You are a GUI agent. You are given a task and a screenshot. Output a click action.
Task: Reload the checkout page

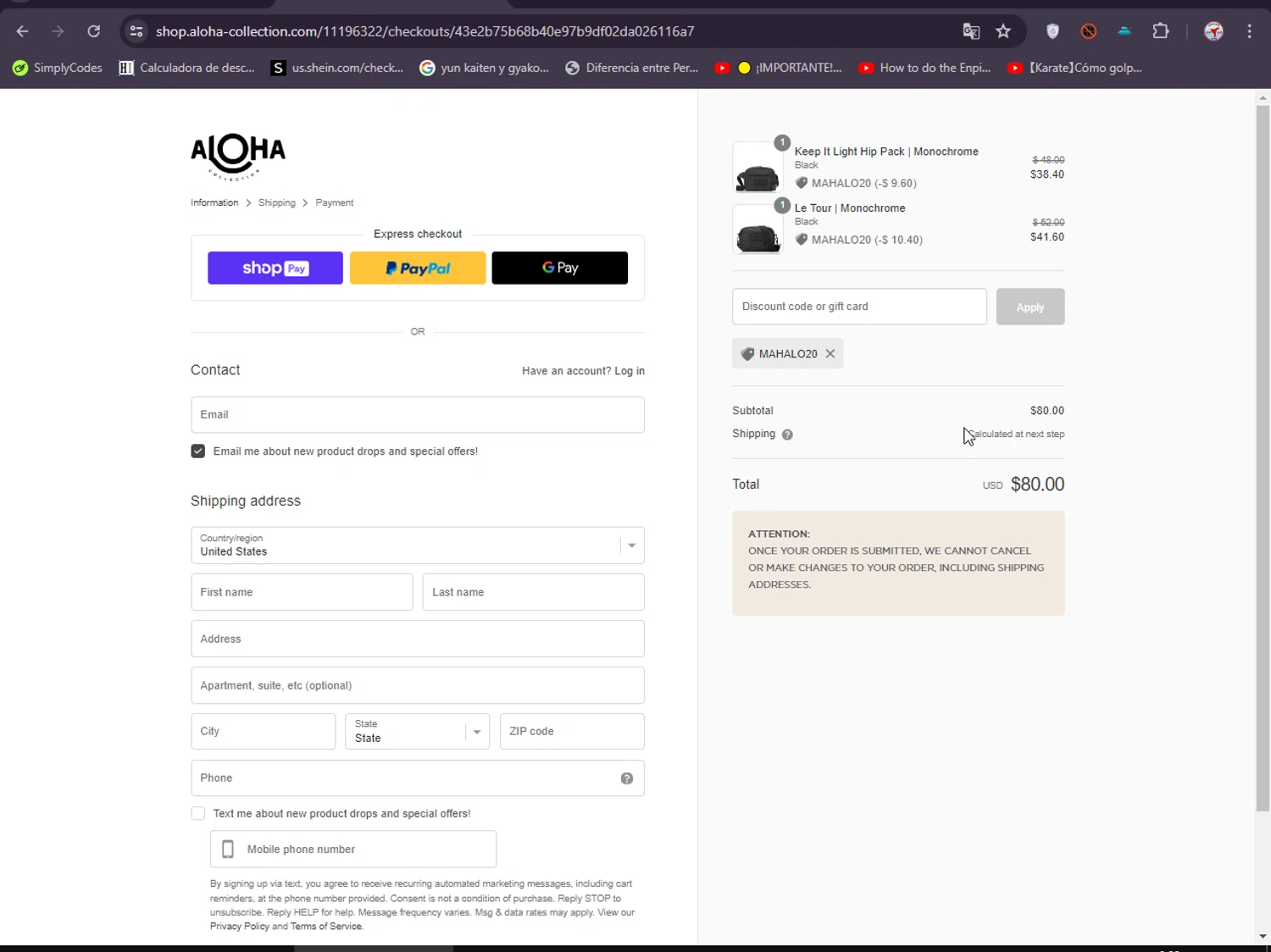[94, 31]
